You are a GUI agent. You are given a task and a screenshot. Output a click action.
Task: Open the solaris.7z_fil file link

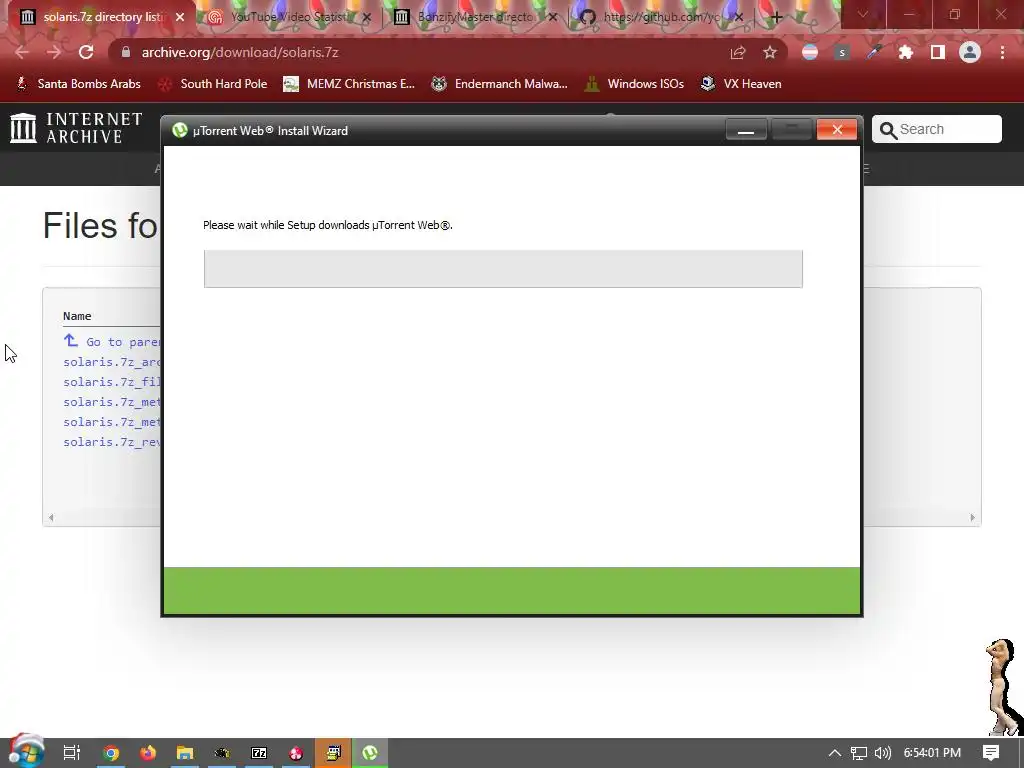point(112,382)
